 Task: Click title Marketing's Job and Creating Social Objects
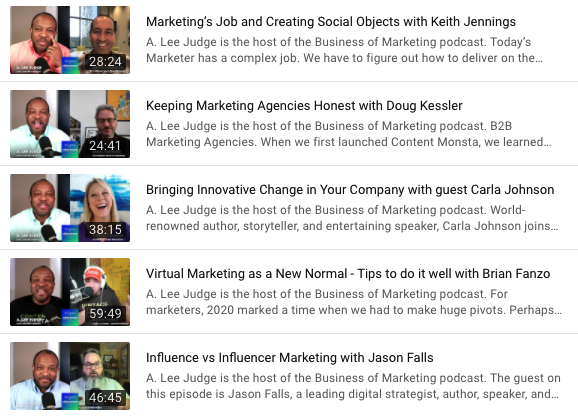click(331, 22)
